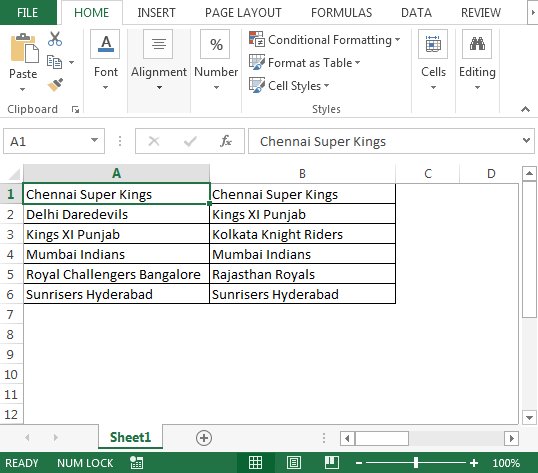The height and width of the screenshot is (473, 538).
Task: Open Cell Styles dropdown
Action: [326, 85]
